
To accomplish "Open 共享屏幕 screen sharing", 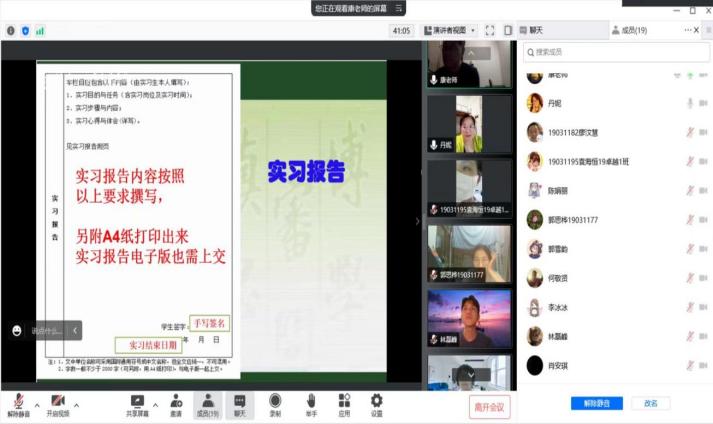I will pos(138,400).
